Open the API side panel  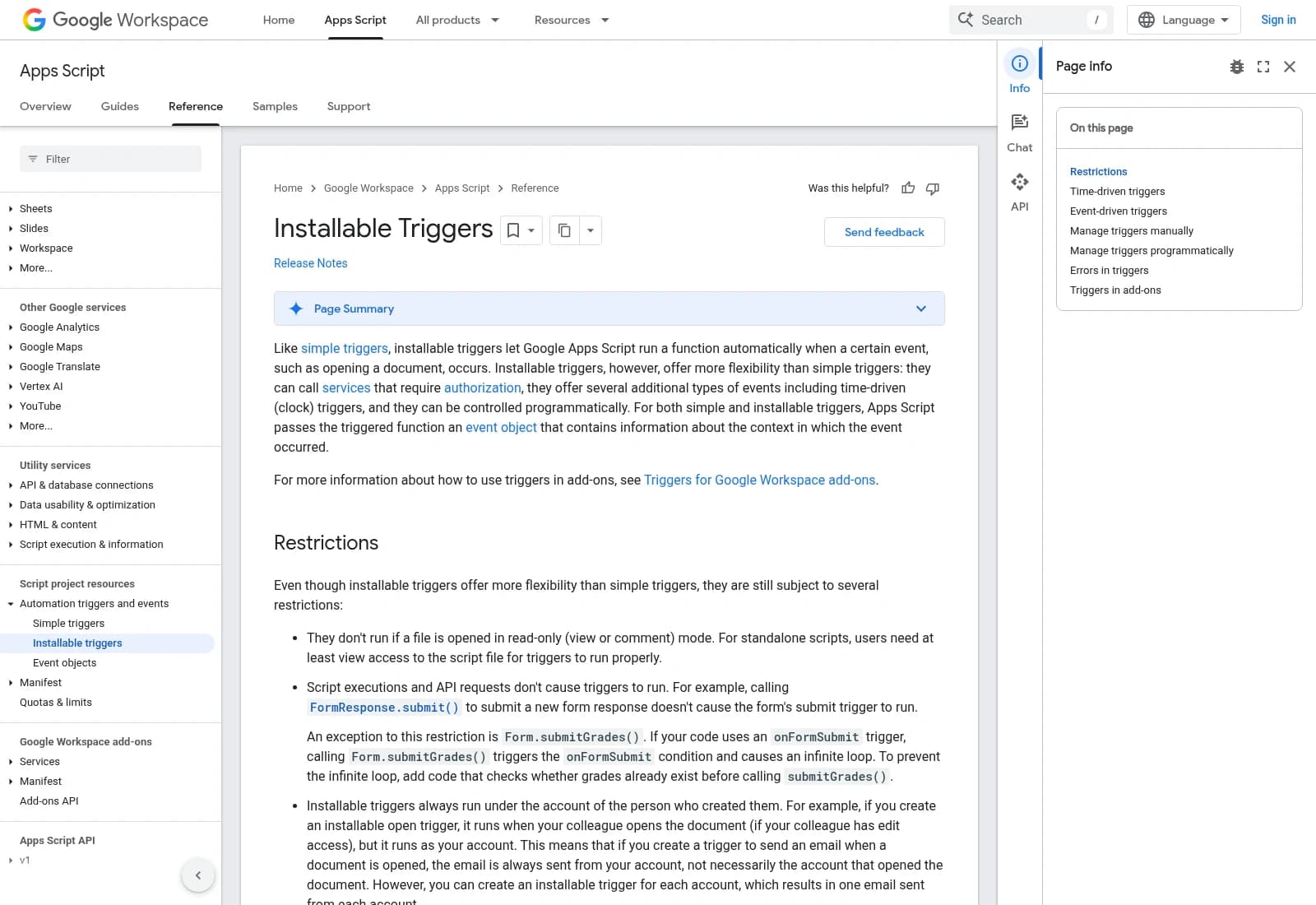(x=1020, y=193)
